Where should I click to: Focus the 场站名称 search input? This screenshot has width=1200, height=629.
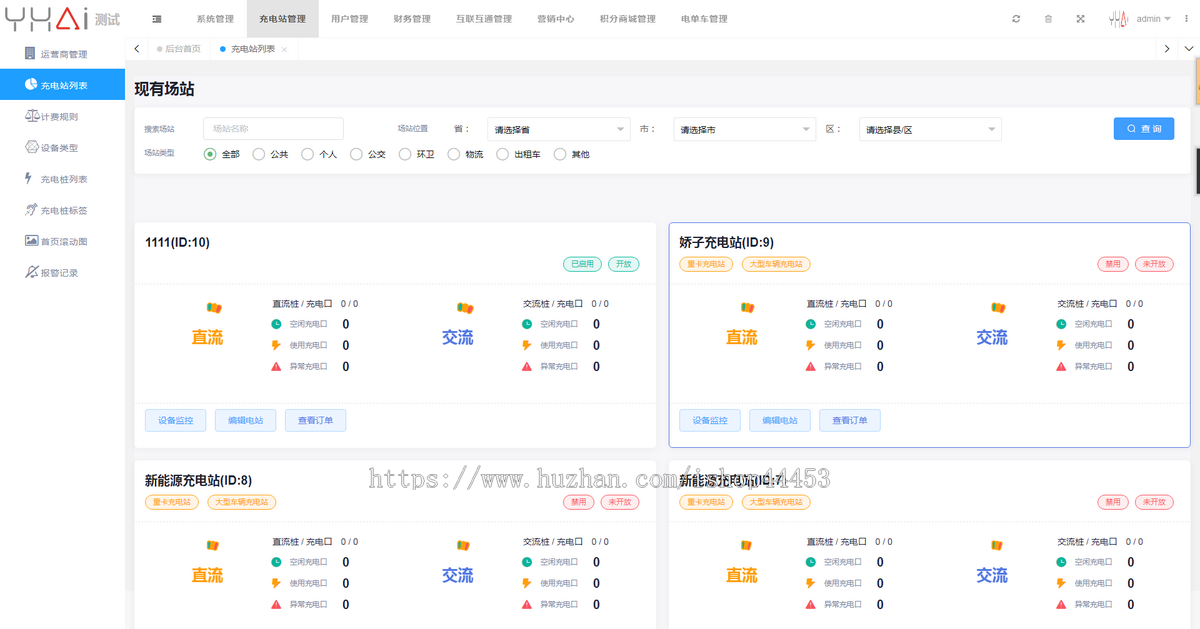tap(273, 129)
